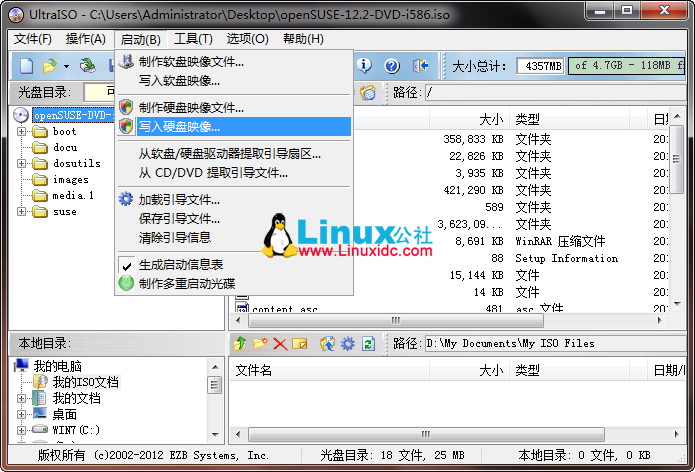Click the up arrow of disc list scrollbar
Image resolution: width=695 pixels, height=472 pixels.
tap(677, 116)
